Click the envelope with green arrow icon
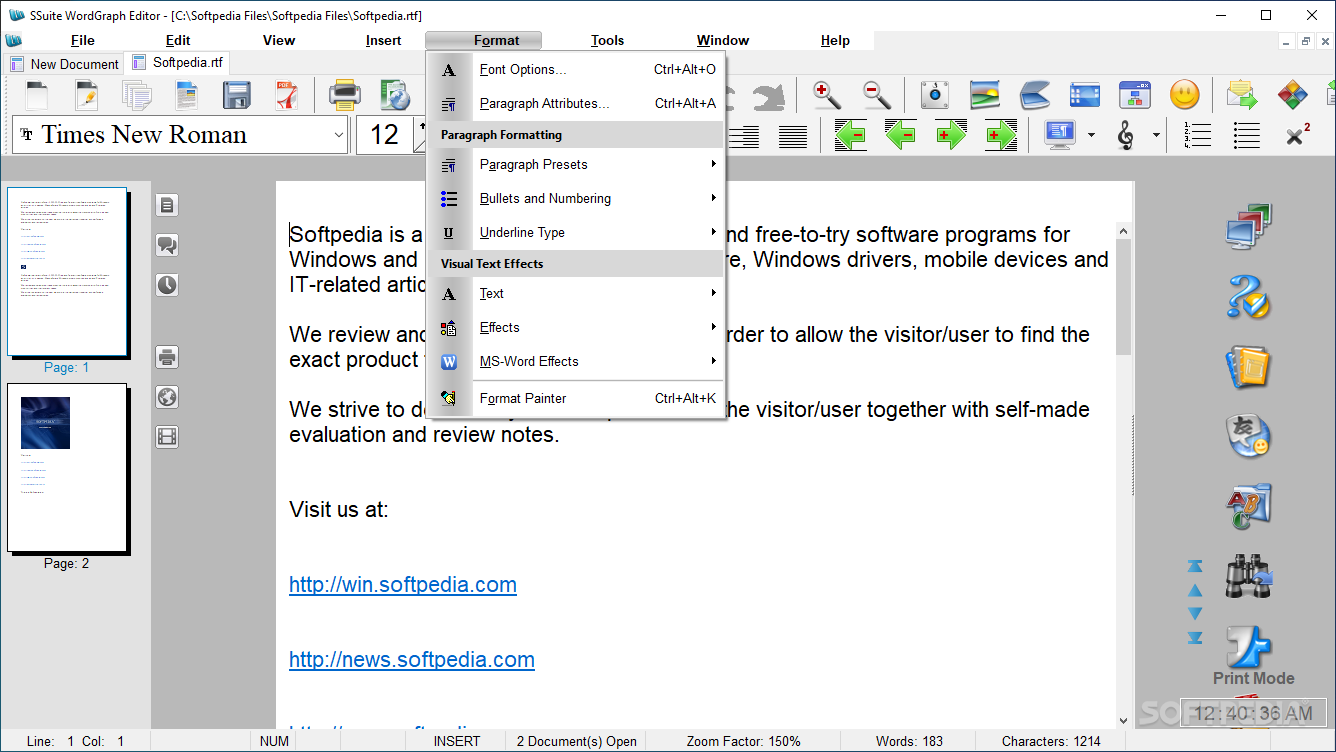 pyautogui.click(x=1242, y=96)
